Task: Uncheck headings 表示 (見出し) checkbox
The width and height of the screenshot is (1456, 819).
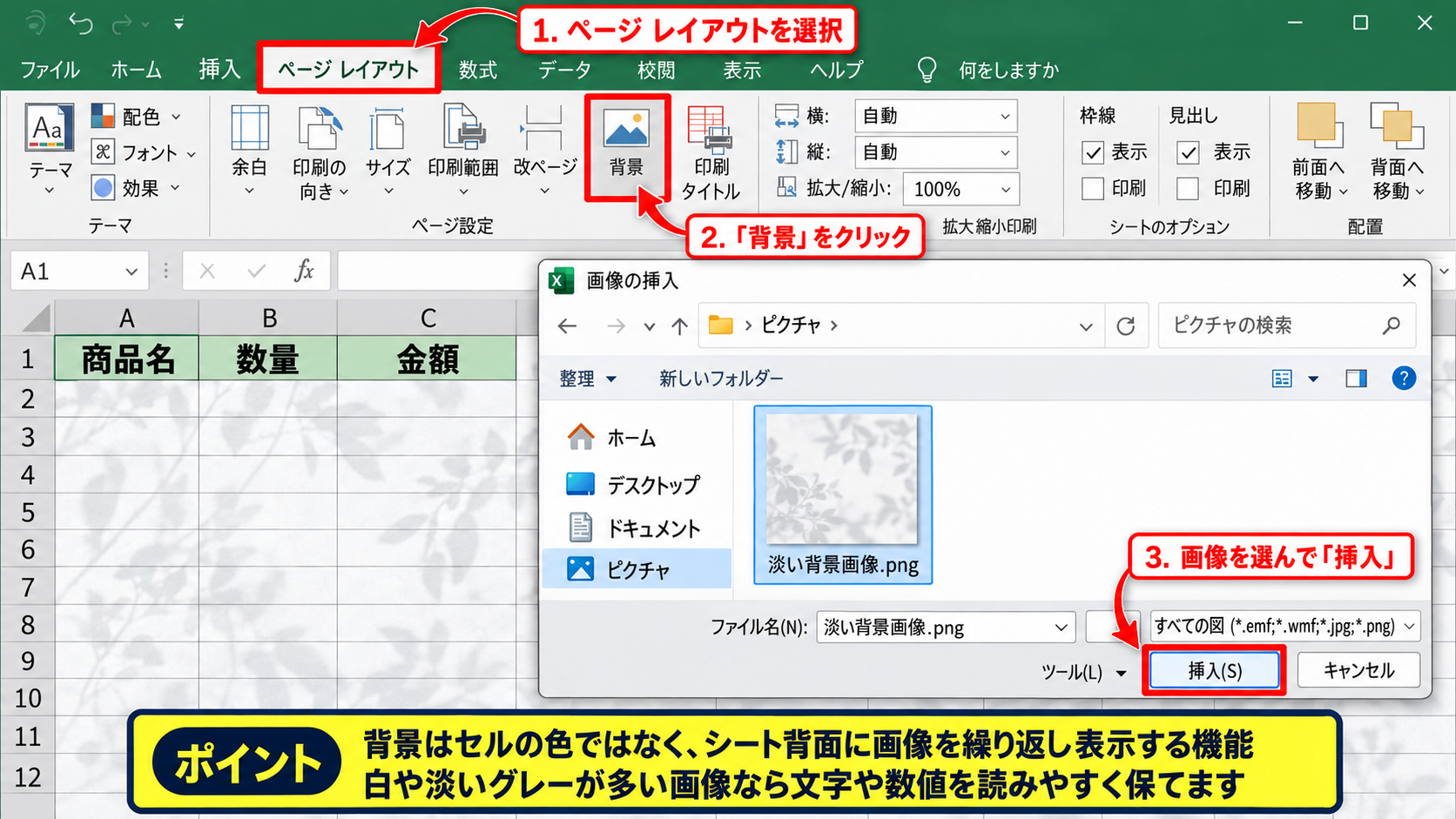Action: point(1188,153)
